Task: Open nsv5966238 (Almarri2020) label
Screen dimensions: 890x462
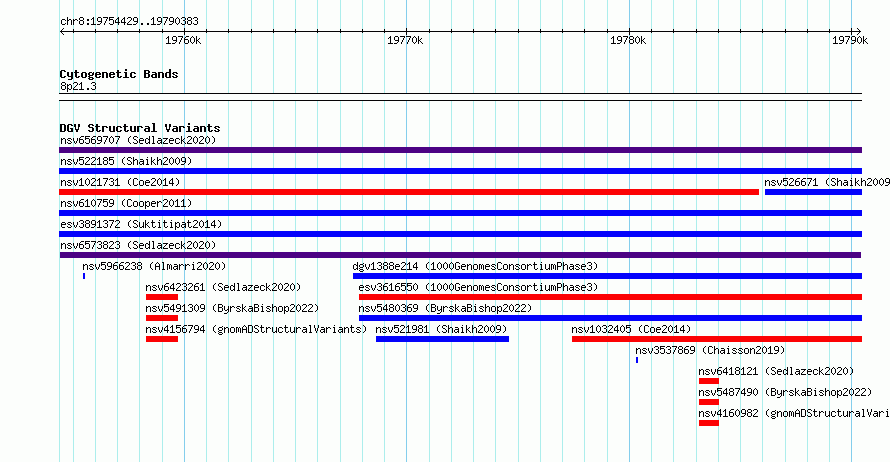Action: click(154, 266)
